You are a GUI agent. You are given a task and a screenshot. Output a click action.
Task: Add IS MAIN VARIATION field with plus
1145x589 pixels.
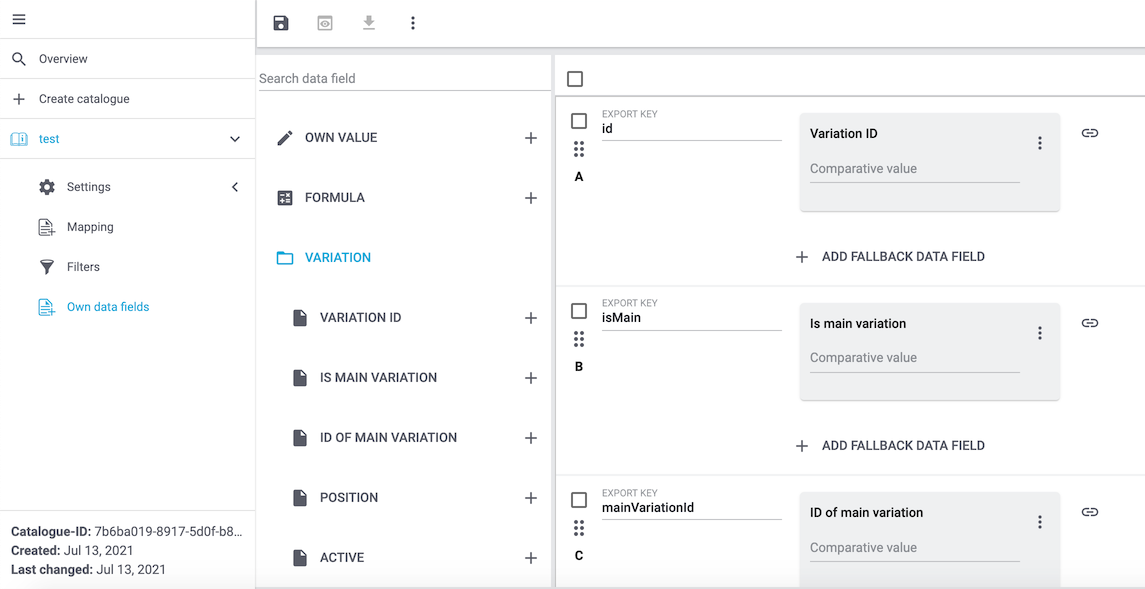[x=531, y=377]
